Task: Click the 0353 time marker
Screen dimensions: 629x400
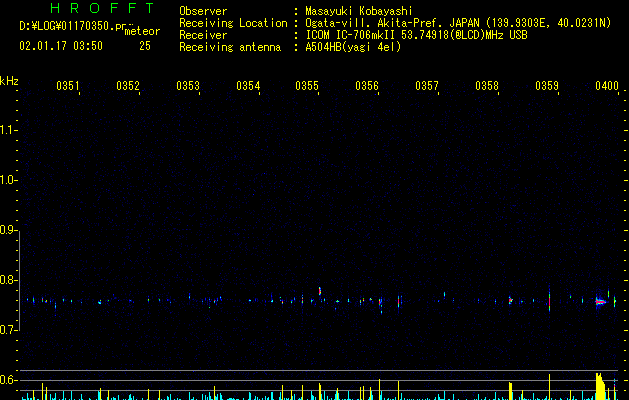Action: pyautogui.click(x=188, y=85)
